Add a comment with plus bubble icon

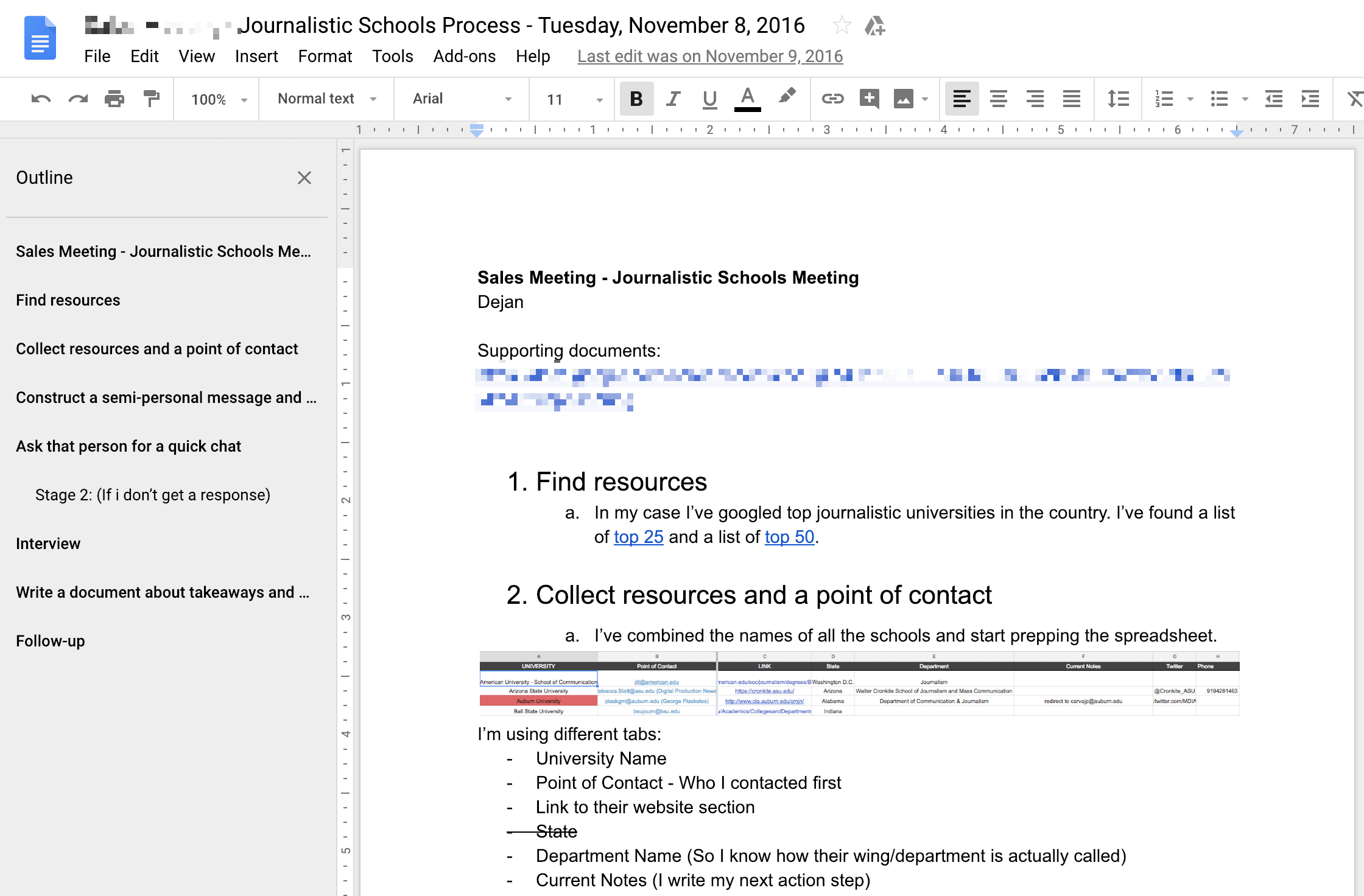(870, 99)
